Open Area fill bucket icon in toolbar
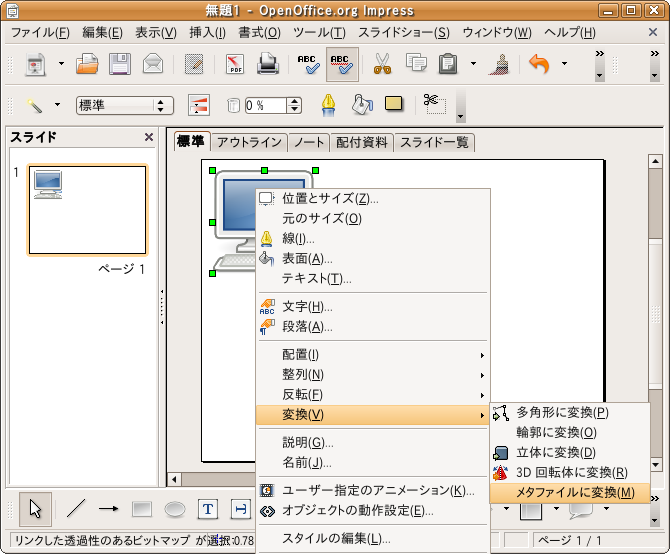Viewport: 670px width, 554px height. tap(361, 105)
